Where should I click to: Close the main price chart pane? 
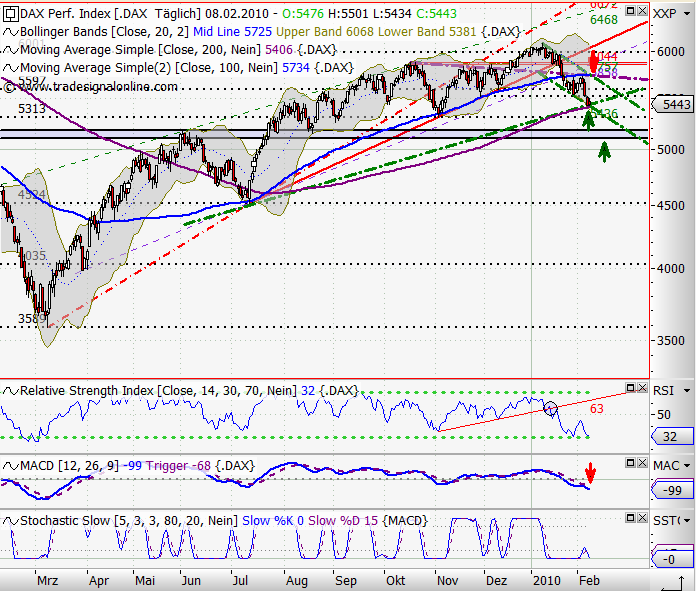pyautogui.click(x=642, y=10)
